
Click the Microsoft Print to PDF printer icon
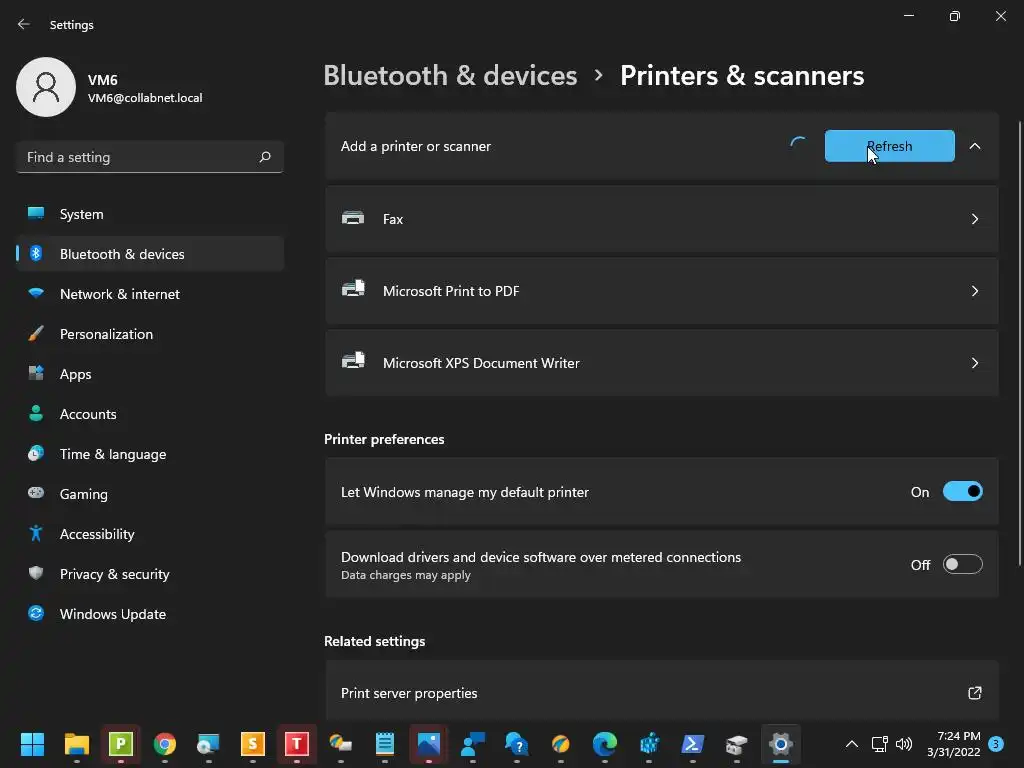pos(353,291)
